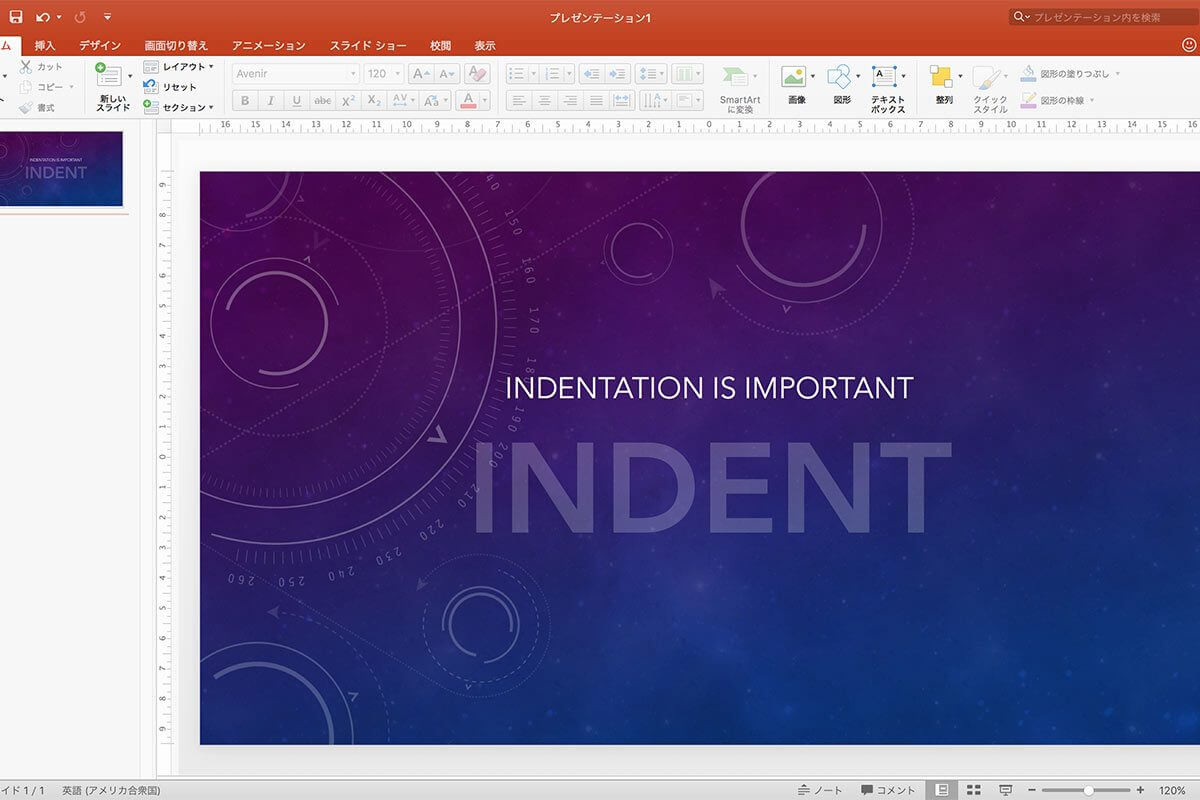Click the font color A swatch
This screenshot has height=800, width=1200.
point(467,100)
